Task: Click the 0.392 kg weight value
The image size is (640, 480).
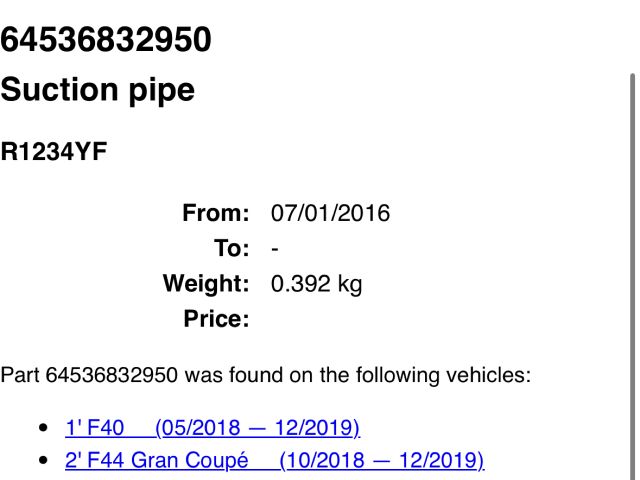Action: [316, 284]
